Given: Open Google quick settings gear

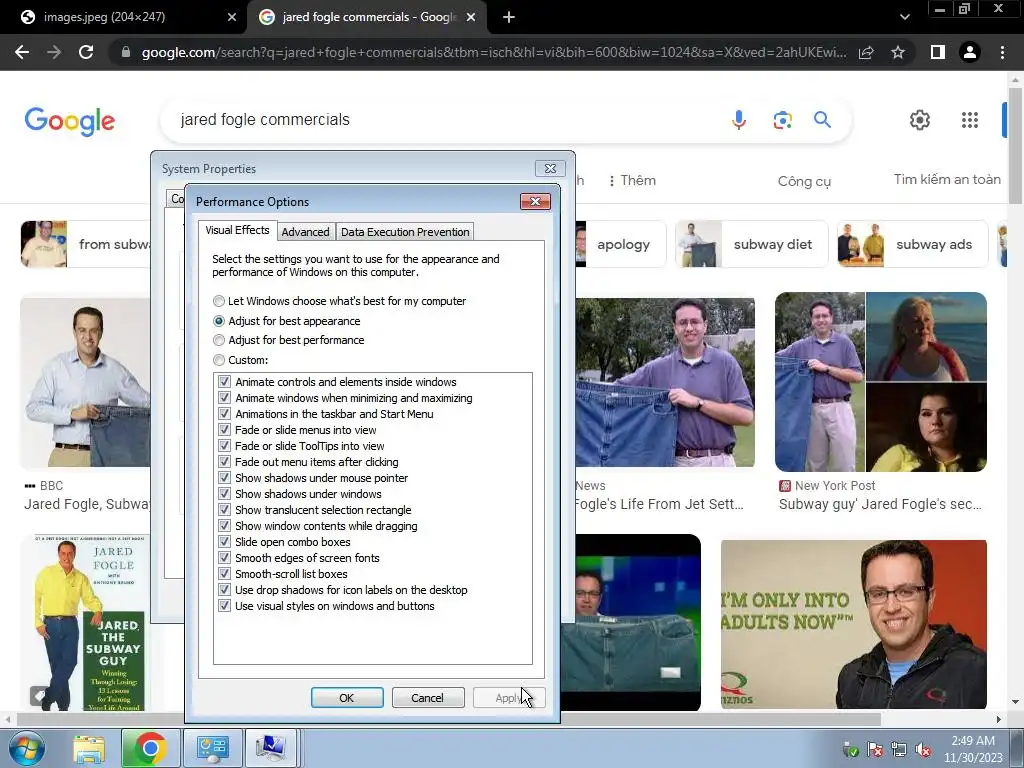Looking at the screenshot, I should (x=920, y=120).
